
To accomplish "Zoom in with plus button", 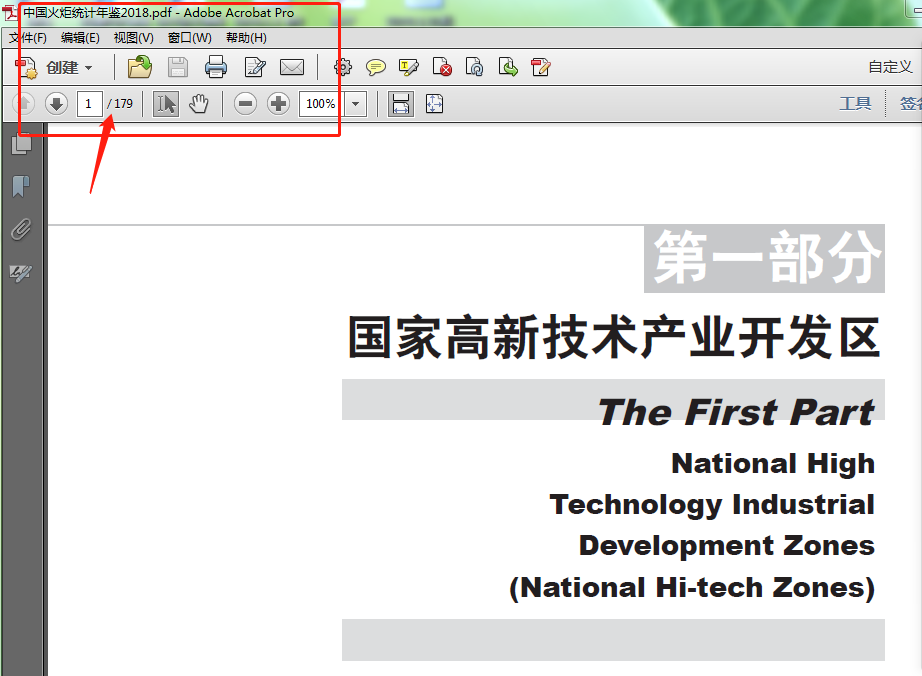I will [278, 104].
